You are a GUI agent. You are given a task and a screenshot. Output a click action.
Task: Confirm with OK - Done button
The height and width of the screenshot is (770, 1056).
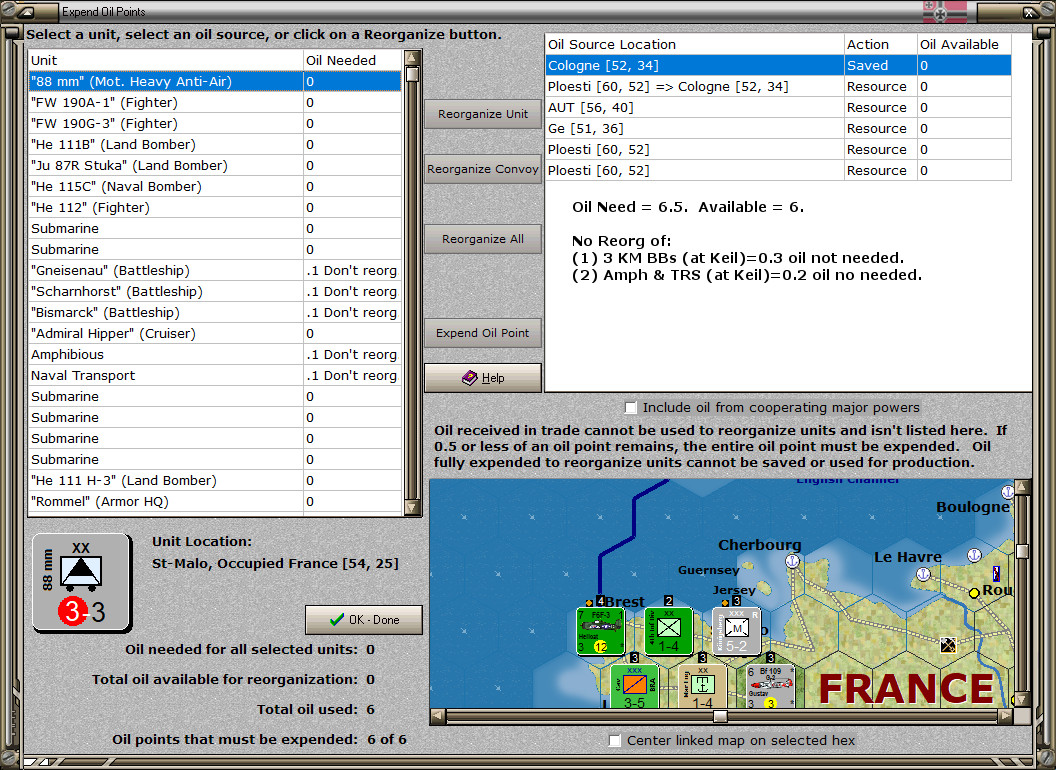click(364, 620)
